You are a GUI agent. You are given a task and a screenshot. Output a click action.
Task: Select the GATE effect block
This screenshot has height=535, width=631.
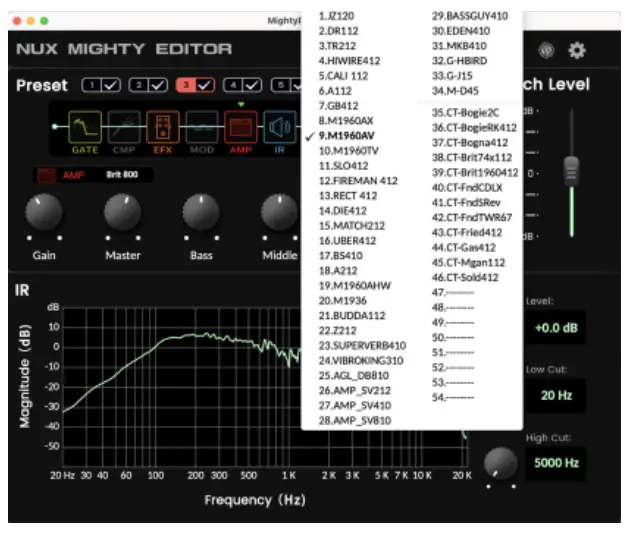pos(85,127)
